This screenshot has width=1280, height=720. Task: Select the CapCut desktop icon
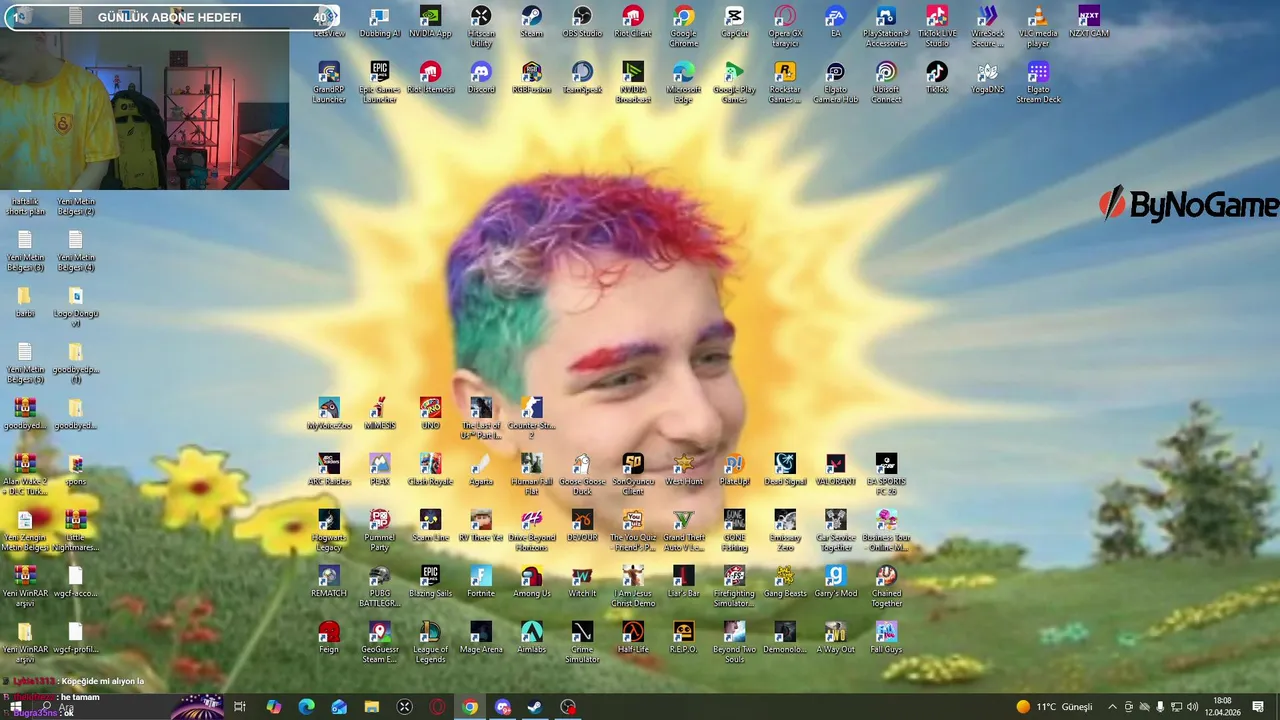tap(734, 22)
